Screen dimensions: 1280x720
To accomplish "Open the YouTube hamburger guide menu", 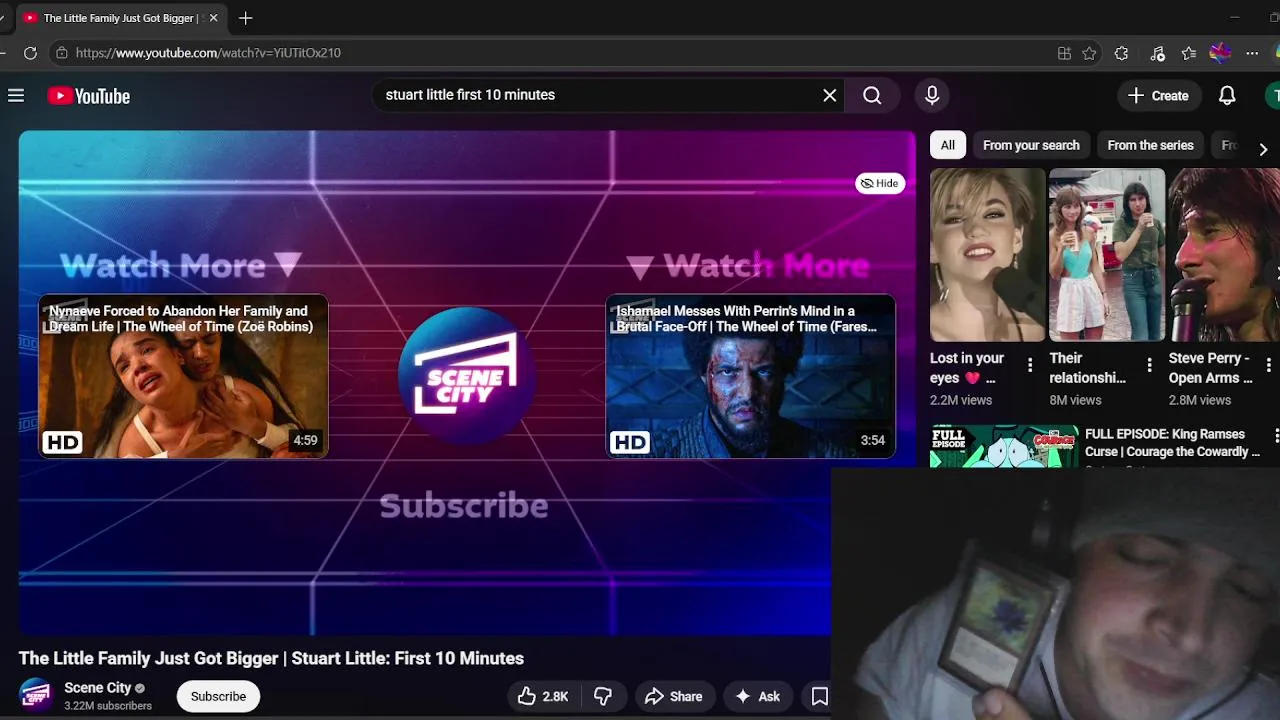I will (16, 96).
